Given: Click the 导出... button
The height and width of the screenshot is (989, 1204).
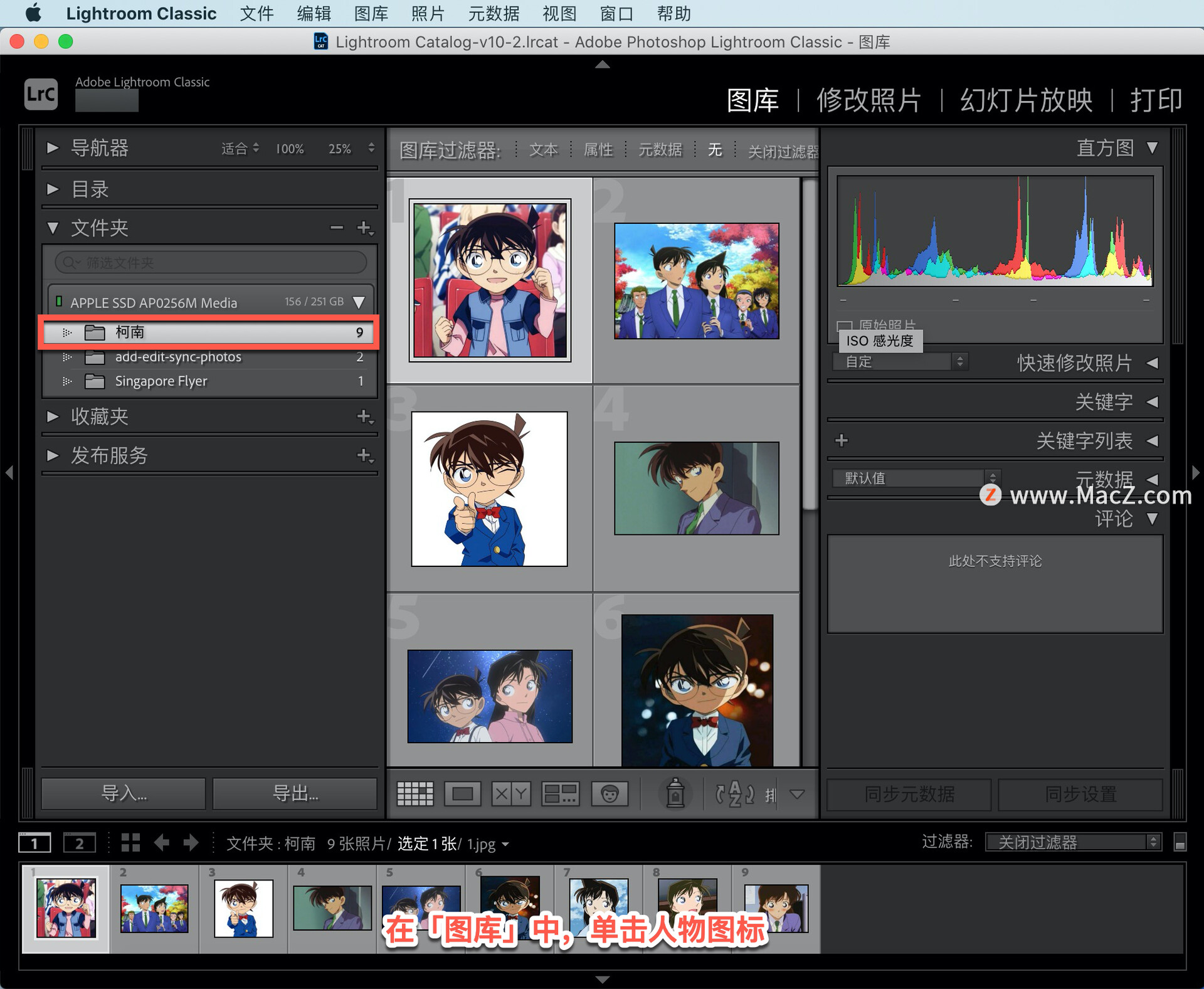Looking at the screenshot, I should [x=295, y=794].
